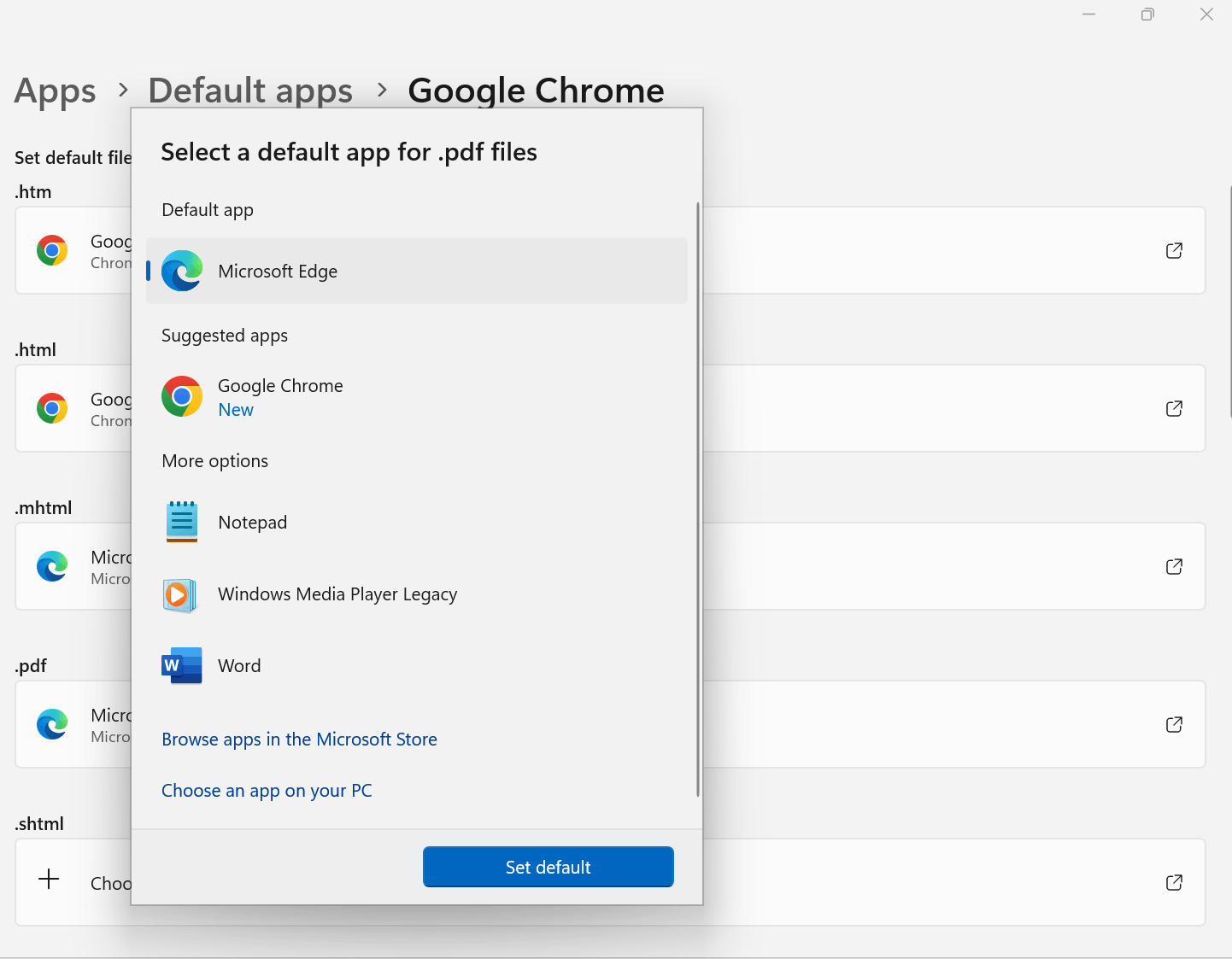The image size is (1232, 959).
Task: Select Microsoft Edge as the default app
Action: [417, 271]
